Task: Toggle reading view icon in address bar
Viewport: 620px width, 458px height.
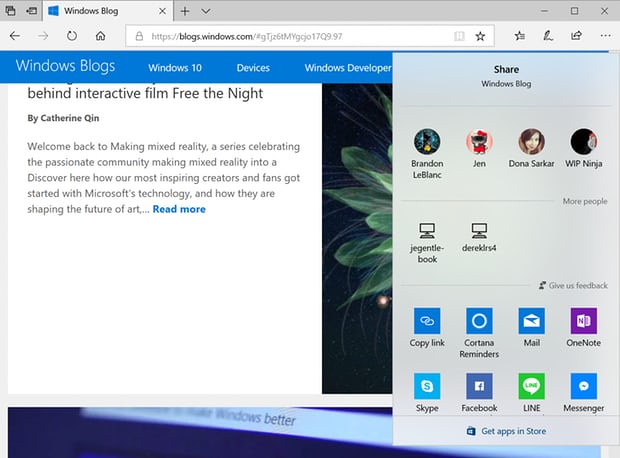Action: 459,36
